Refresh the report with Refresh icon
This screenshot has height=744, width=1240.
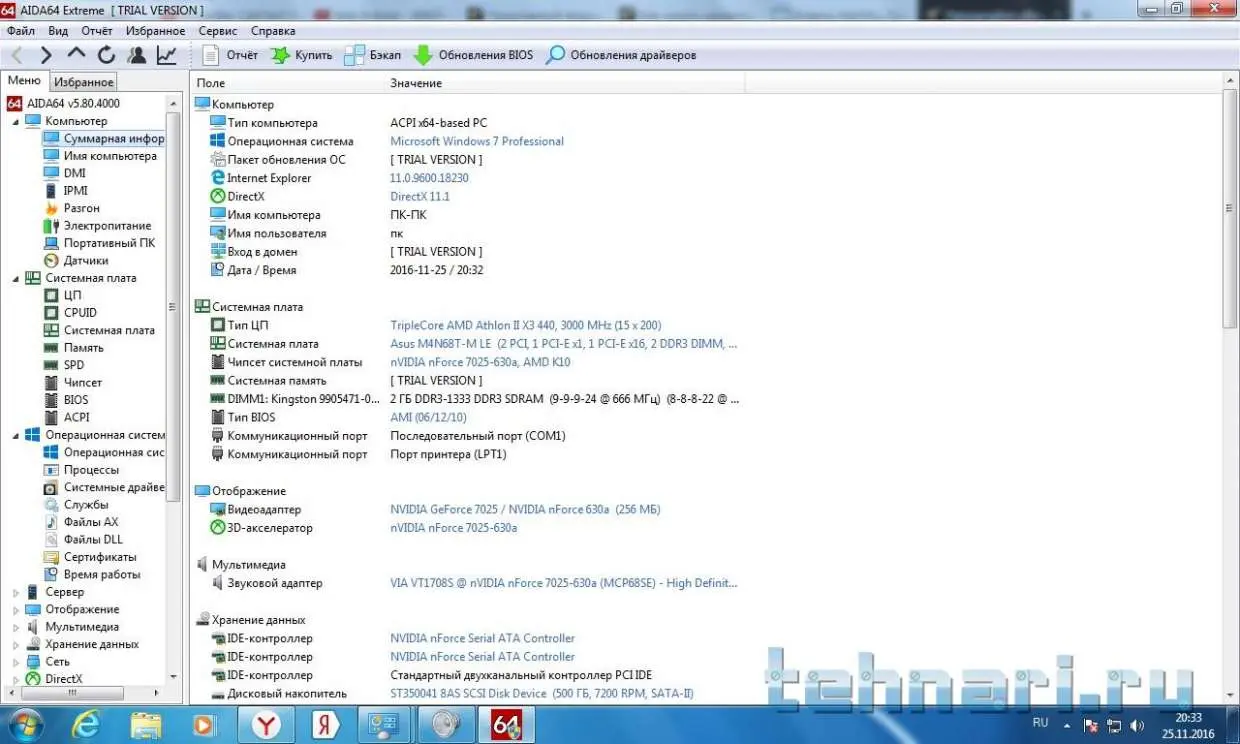click(x=107, y=55)
